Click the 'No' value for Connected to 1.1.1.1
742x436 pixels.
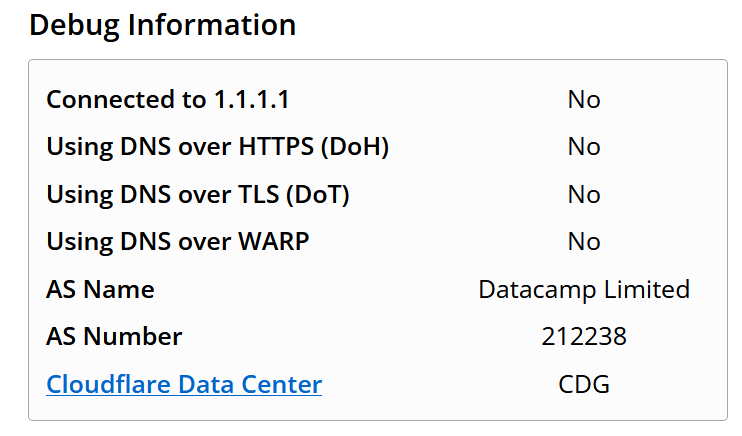(x=584, y=99)
